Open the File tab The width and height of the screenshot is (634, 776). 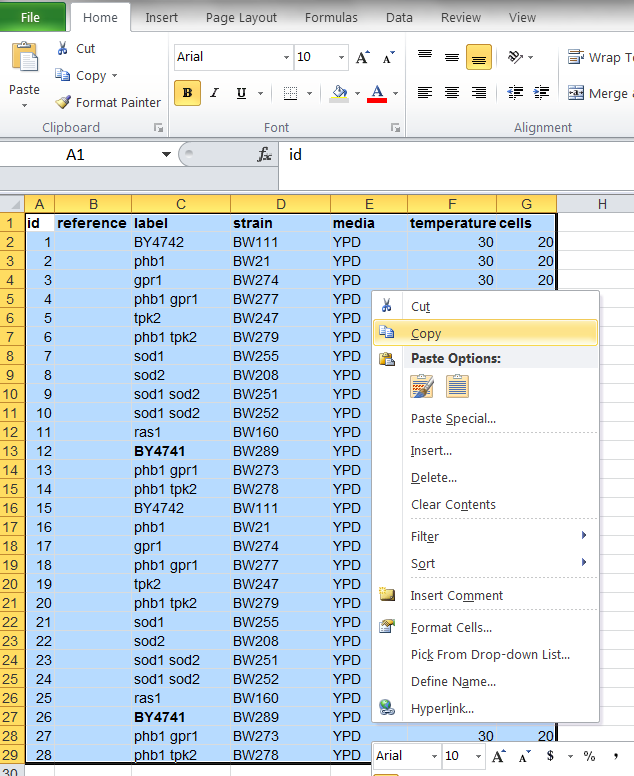(31, 17)
